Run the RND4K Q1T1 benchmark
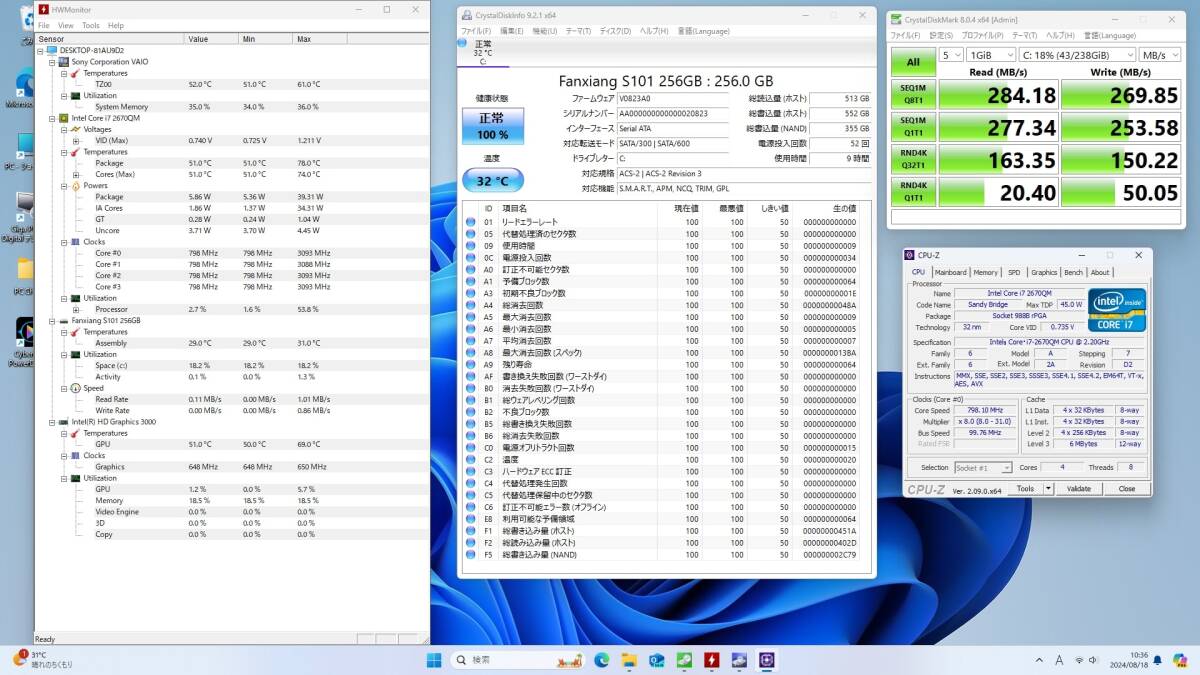This screenshot has width=1200, height=675. click(913, 192)
